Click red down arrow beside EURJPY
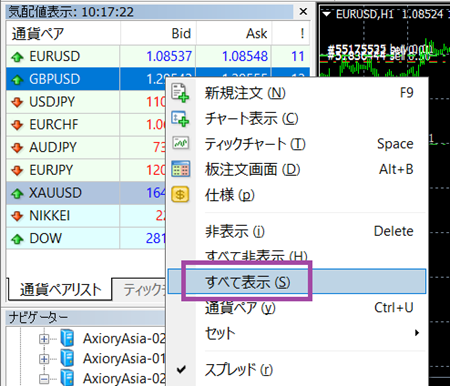Viewport: 450px width, 386px height. pos(17,170)
